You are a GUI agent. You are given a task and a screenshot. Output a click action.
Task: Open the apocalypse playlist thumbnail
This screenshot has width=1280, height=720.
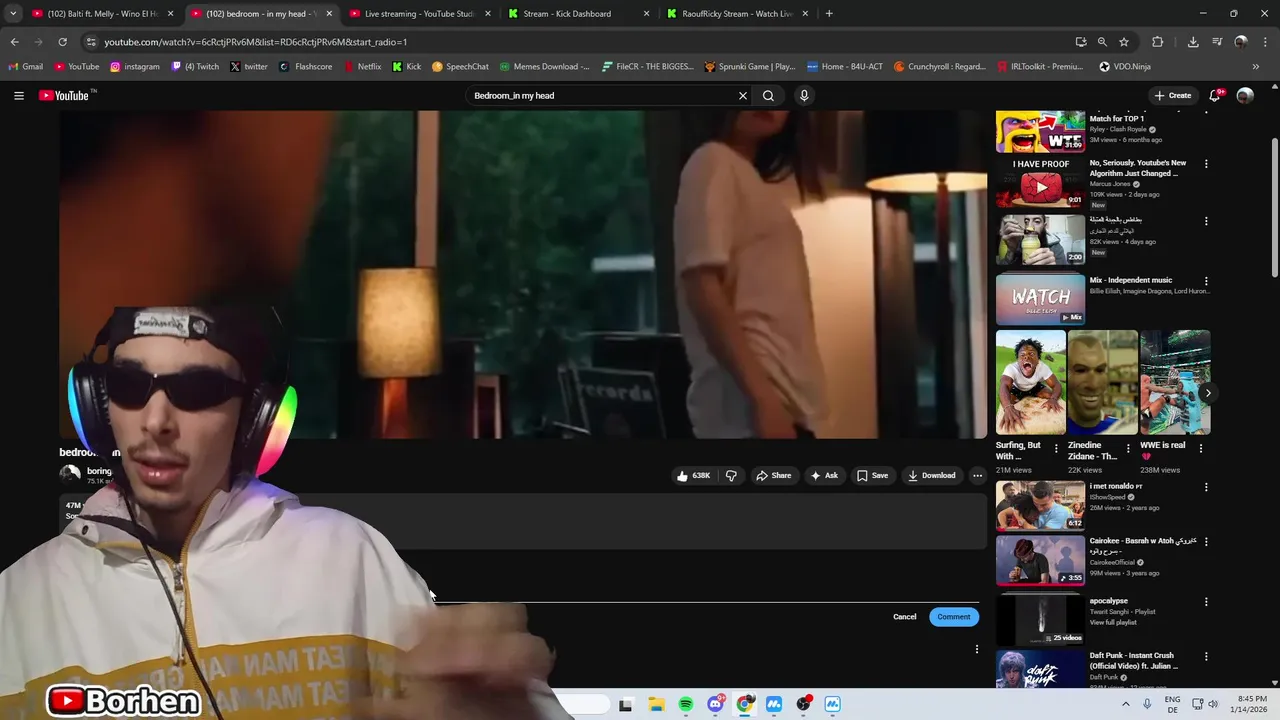1040,620
